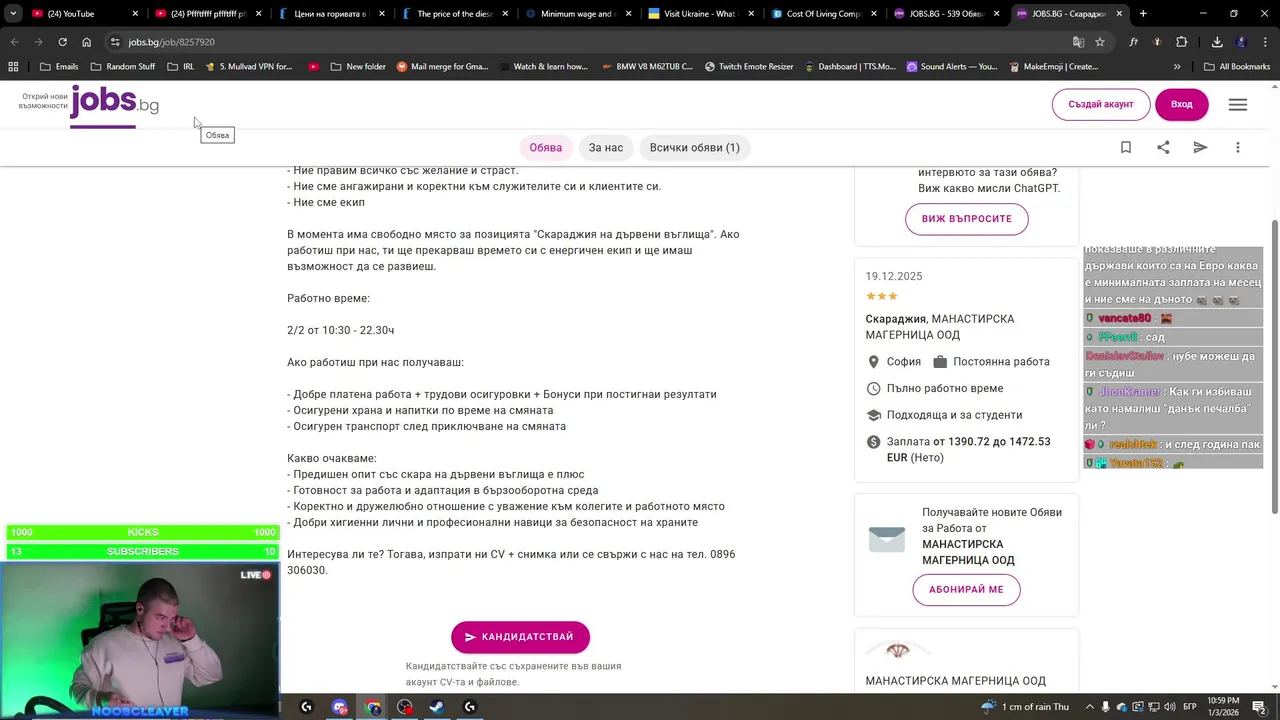Image resolution: width=1280 pixels, height=720 pixels.
Task: Click the company logo under the subscribe card
Action: click(897, 651)
